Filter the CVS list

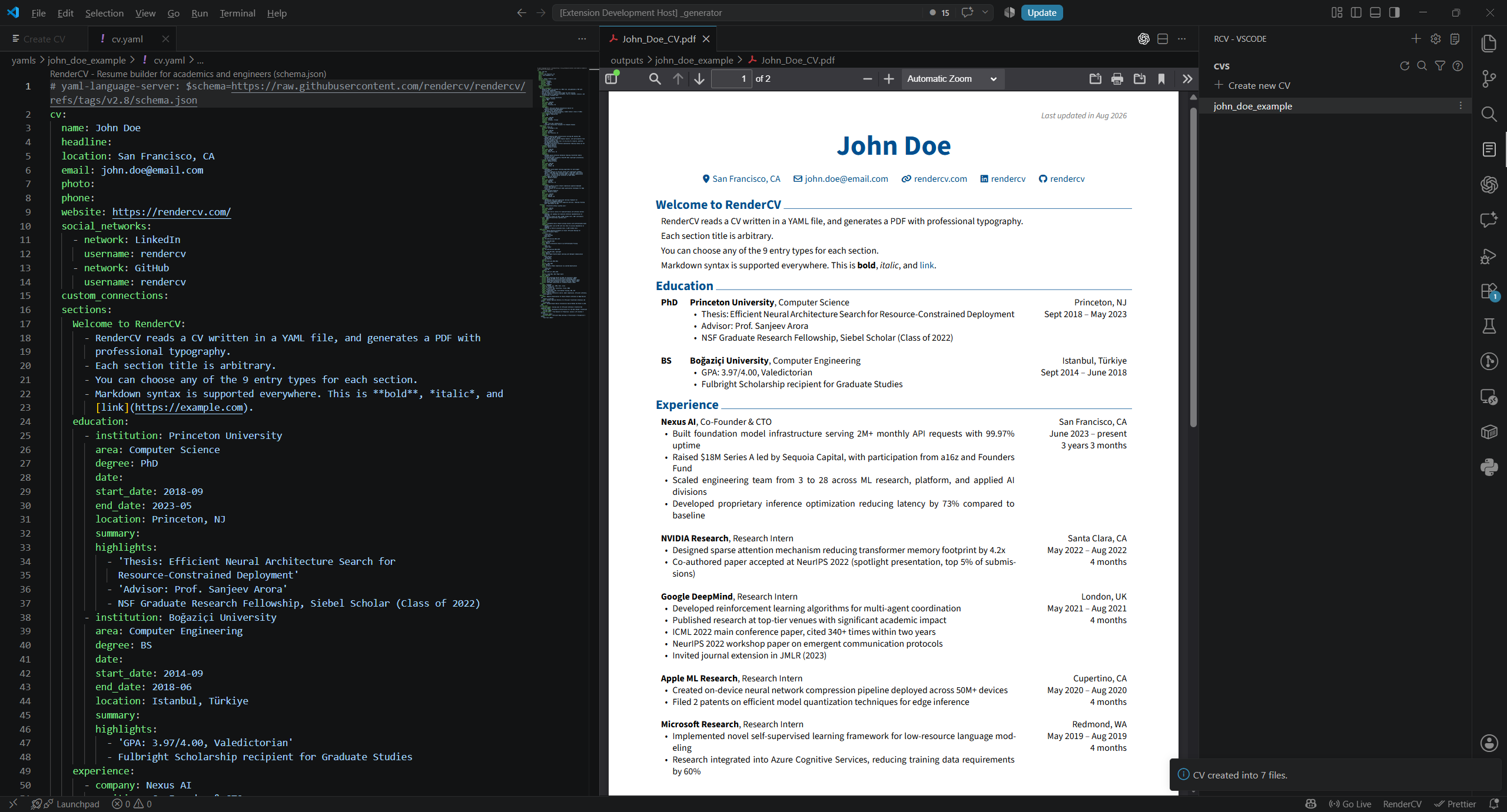click(1440, 66)
